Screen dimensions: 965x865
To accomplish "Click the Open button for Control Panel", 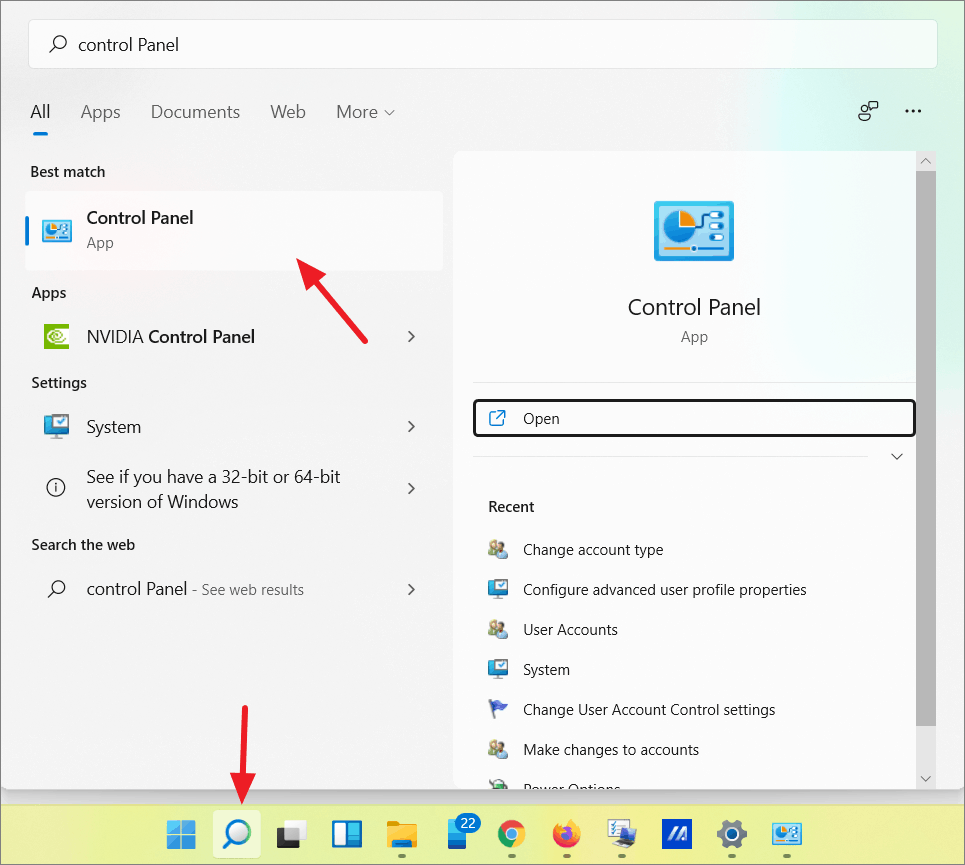I will coord(694,418).
